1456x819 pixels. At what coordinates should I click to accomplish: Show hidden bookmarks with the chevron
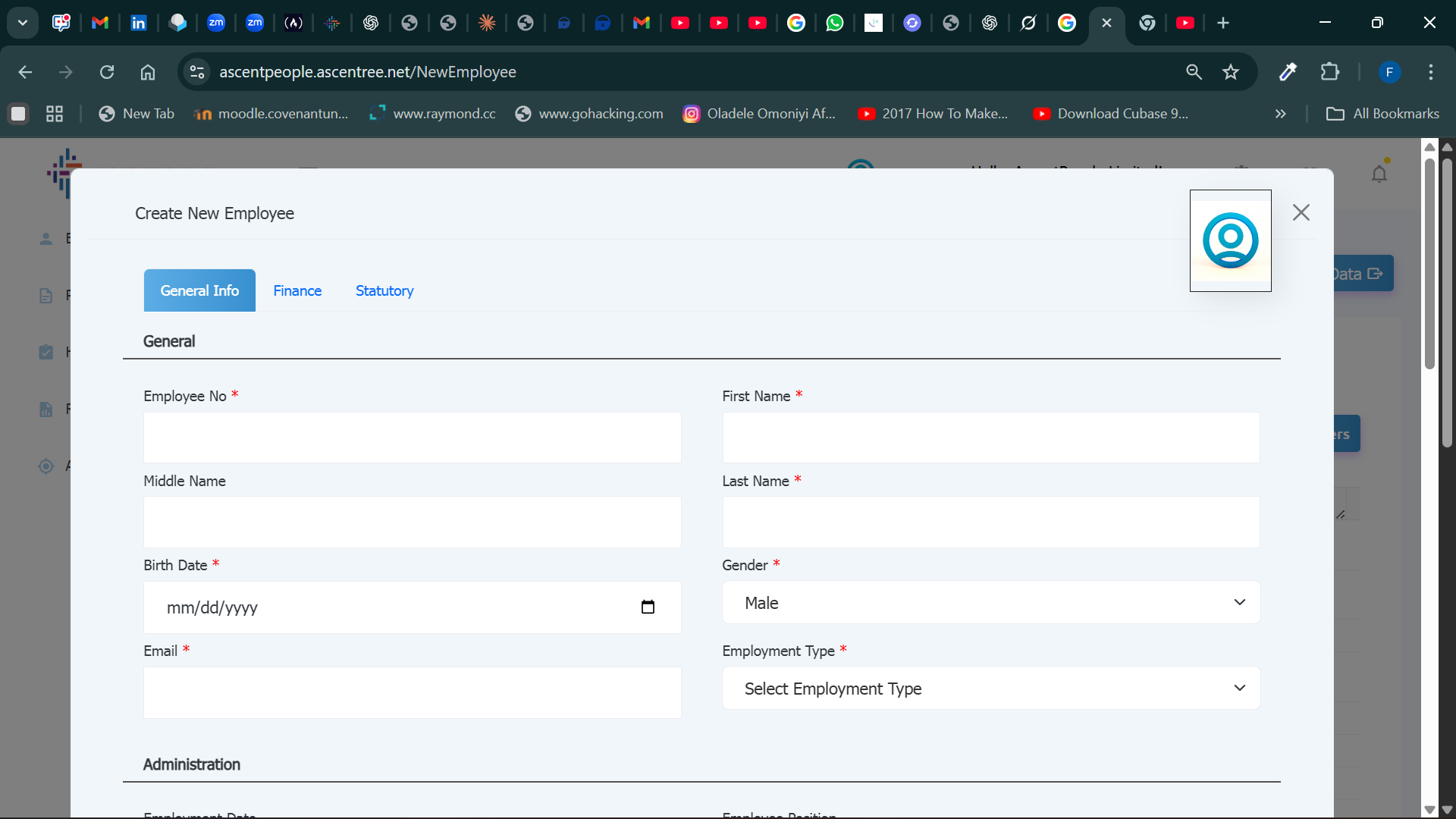click(1280, 114)
